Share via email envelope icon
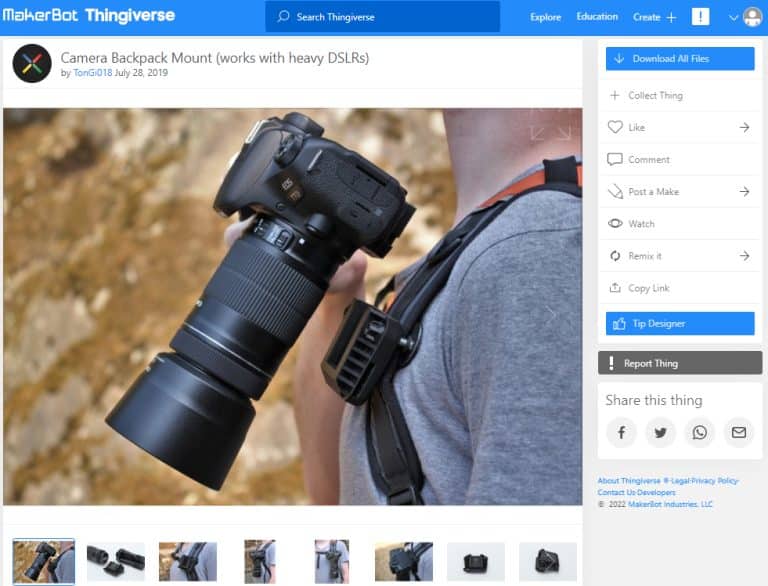Screen dimensions: 768x586 739,432
